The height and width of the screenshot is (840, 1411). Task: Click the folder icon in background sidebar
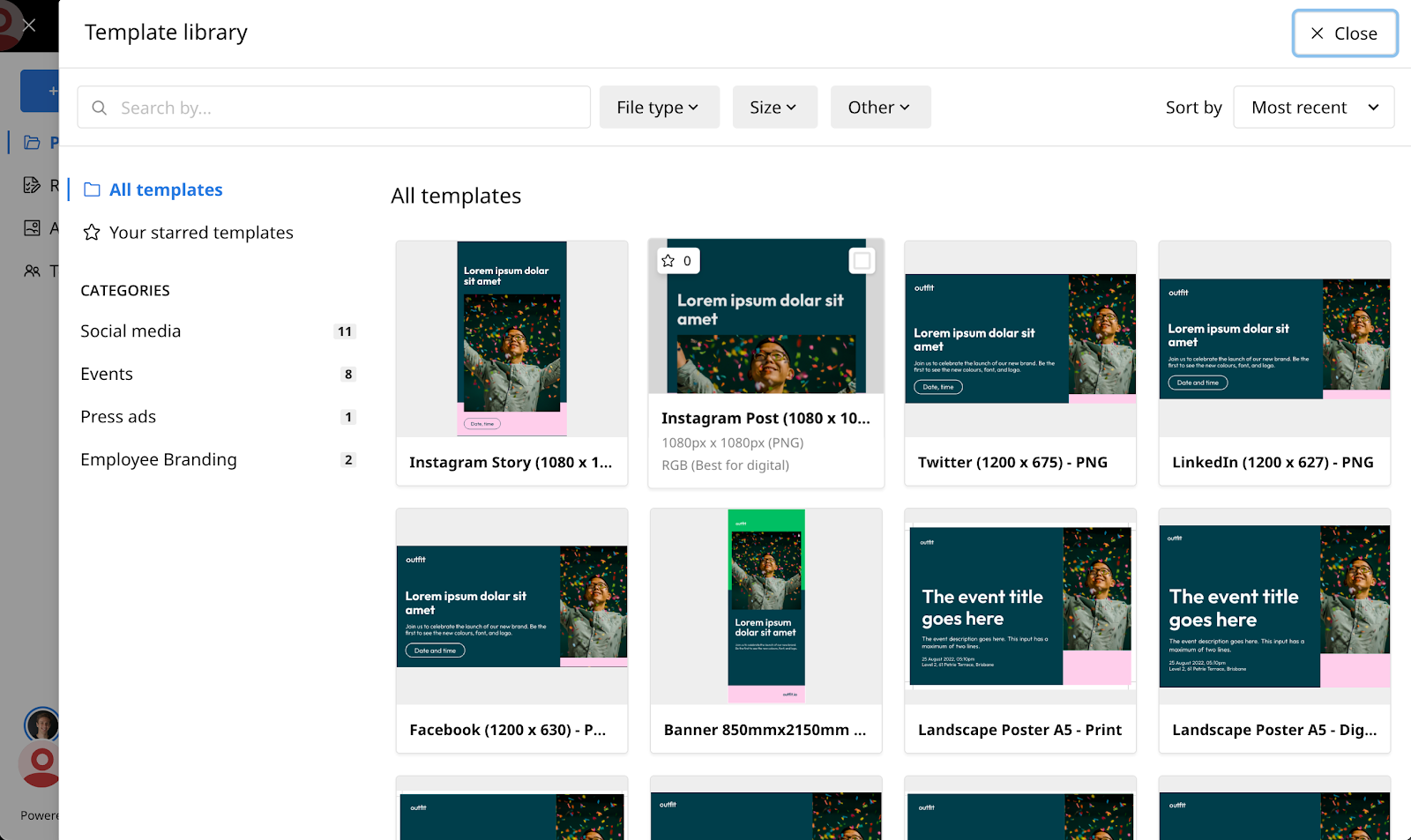point(33,142)
